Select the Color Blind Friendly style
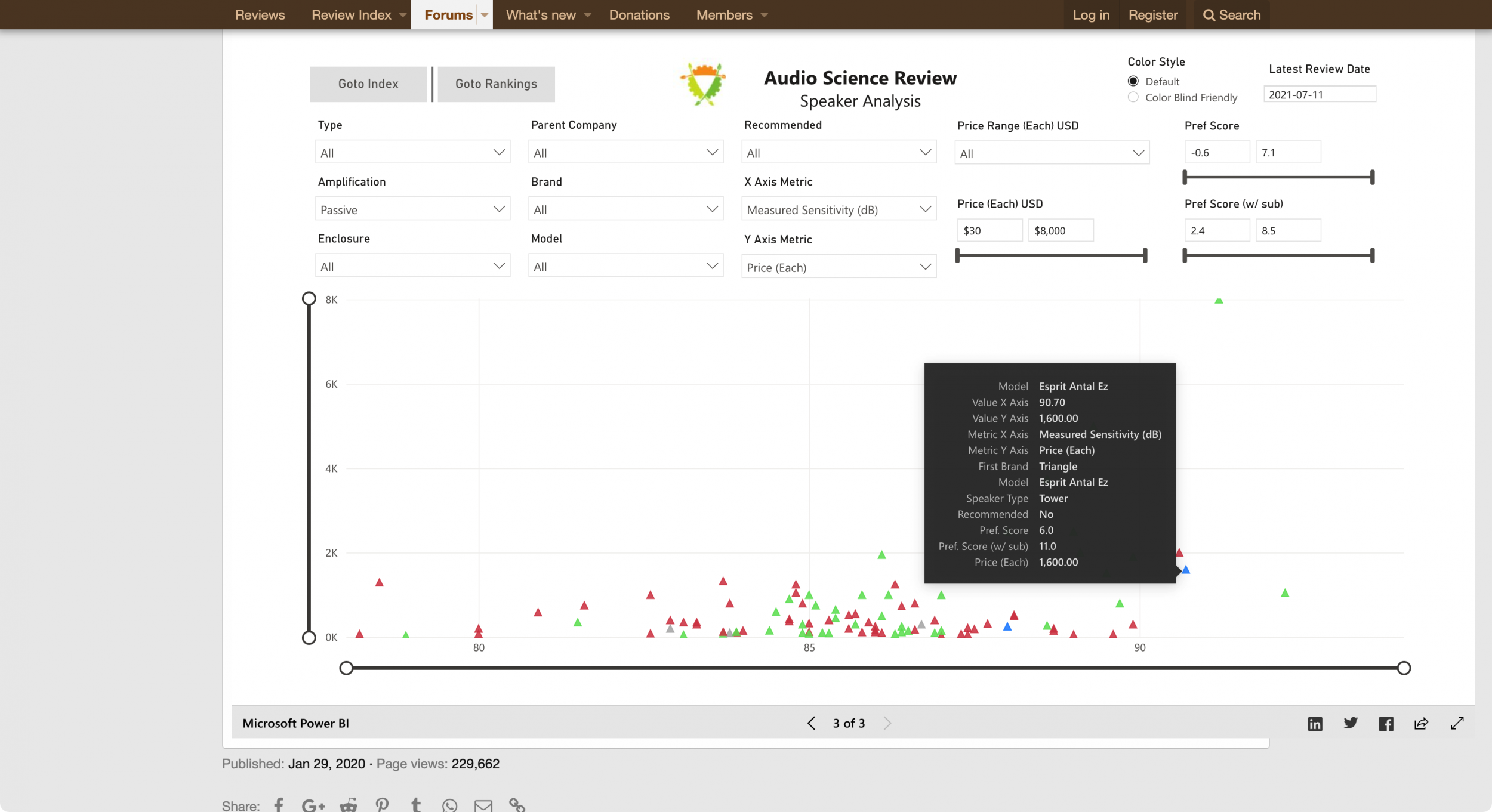 tap(1133, 97)
